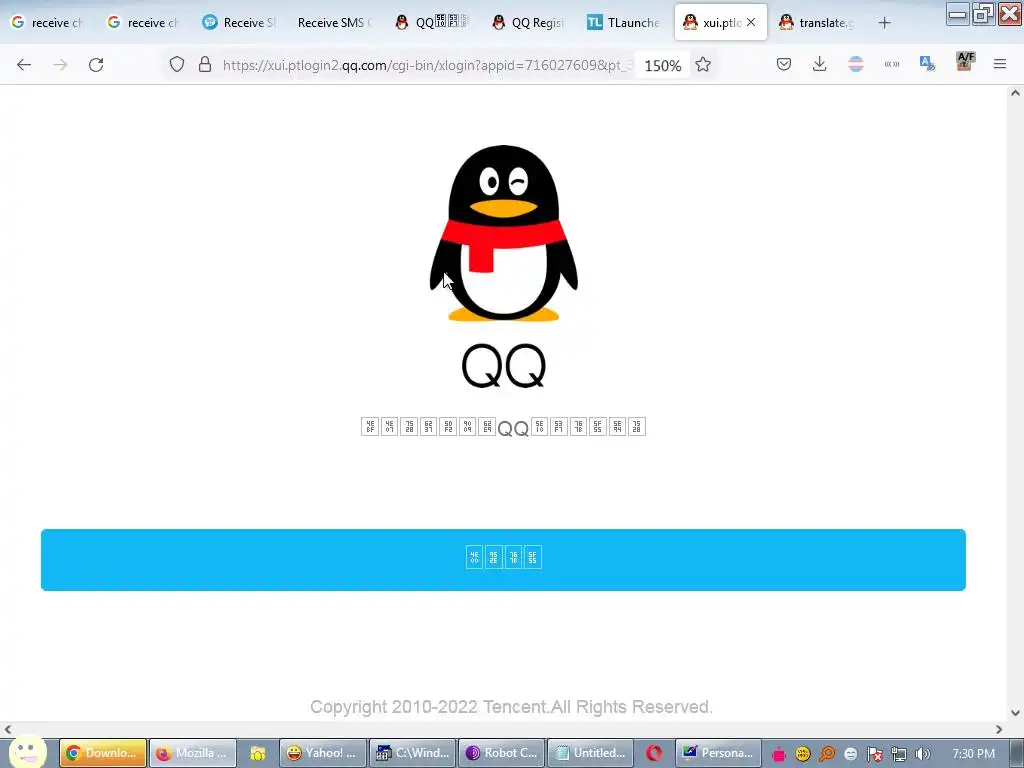Reset the 150% zoom level indicator
This screenshot has height=768, width=1024.
(x=662, y=65)
